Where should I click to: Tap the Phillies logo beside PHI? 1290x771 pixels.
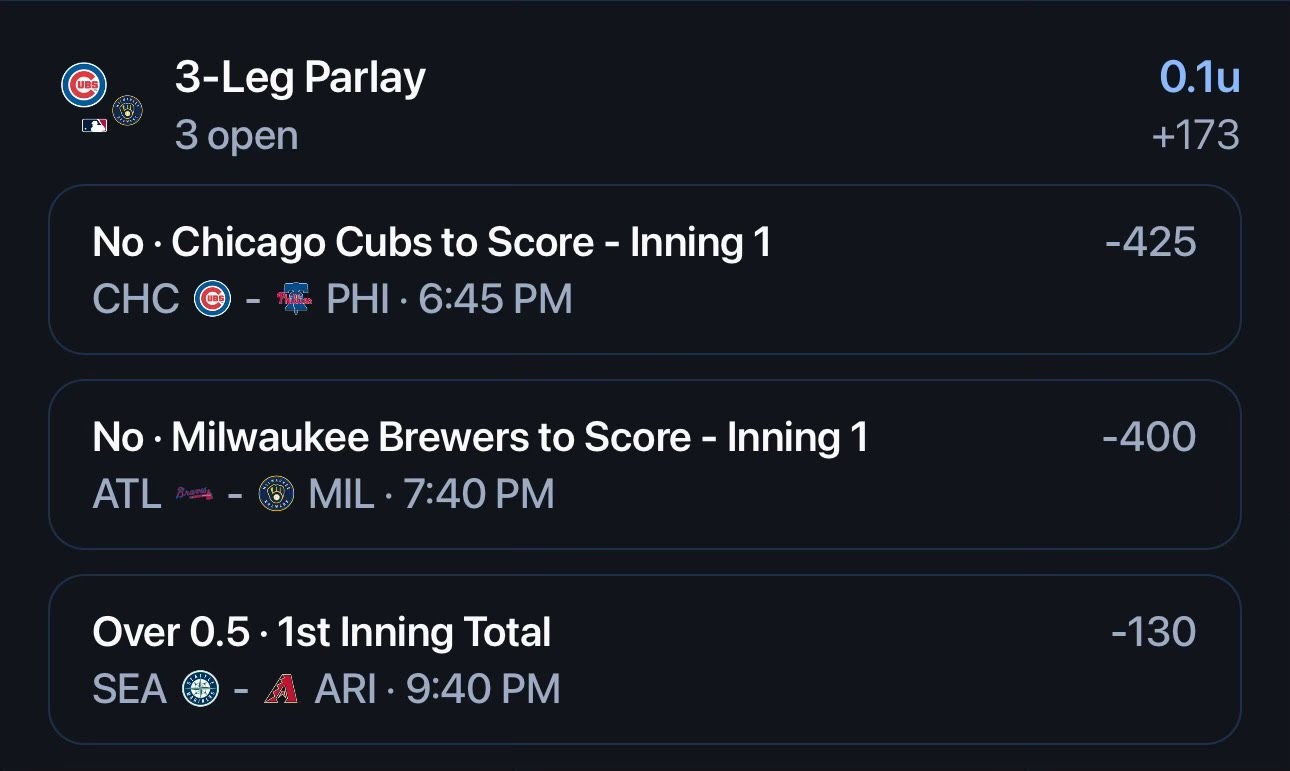tap(294, 298)
